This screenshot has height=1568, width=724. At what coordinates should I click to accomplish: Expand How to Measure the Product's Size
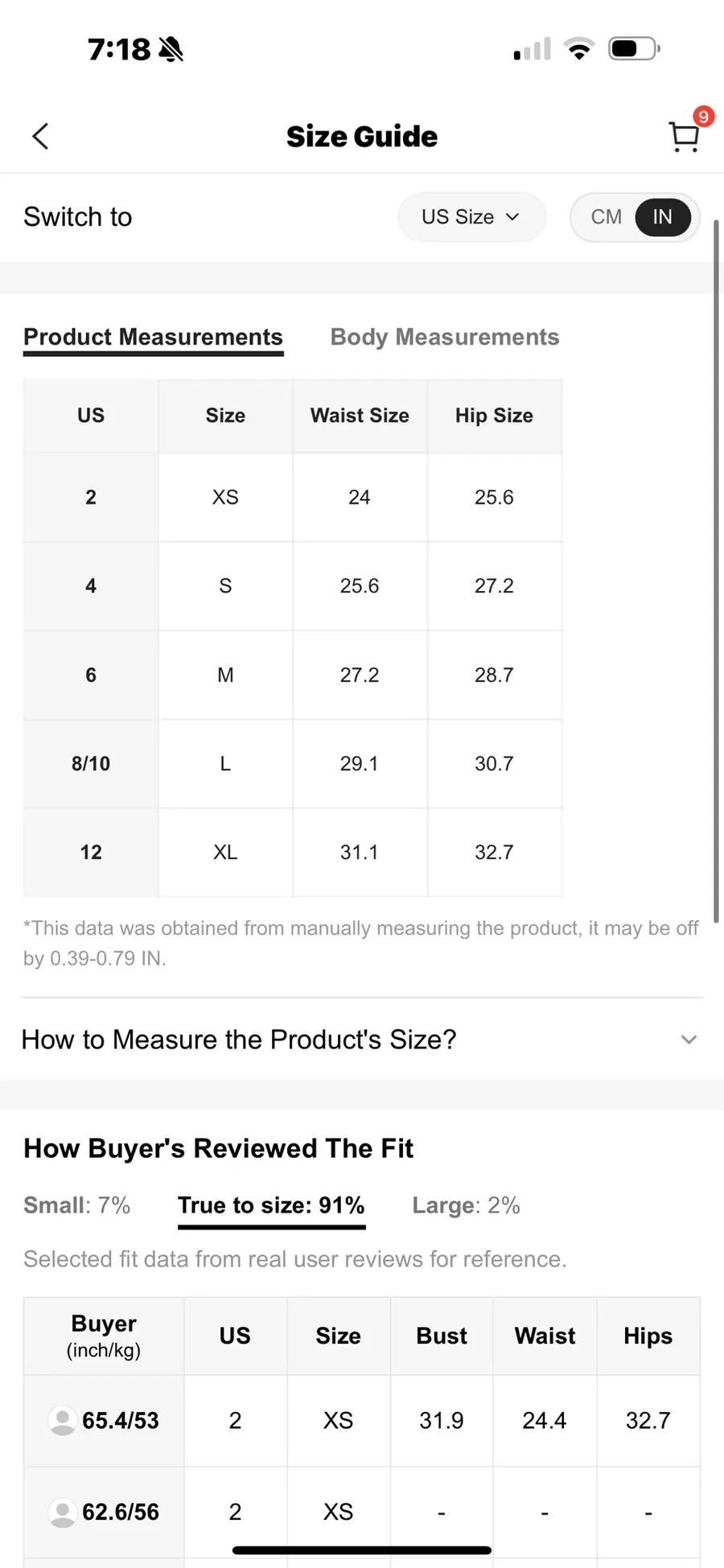point(362,1039)
